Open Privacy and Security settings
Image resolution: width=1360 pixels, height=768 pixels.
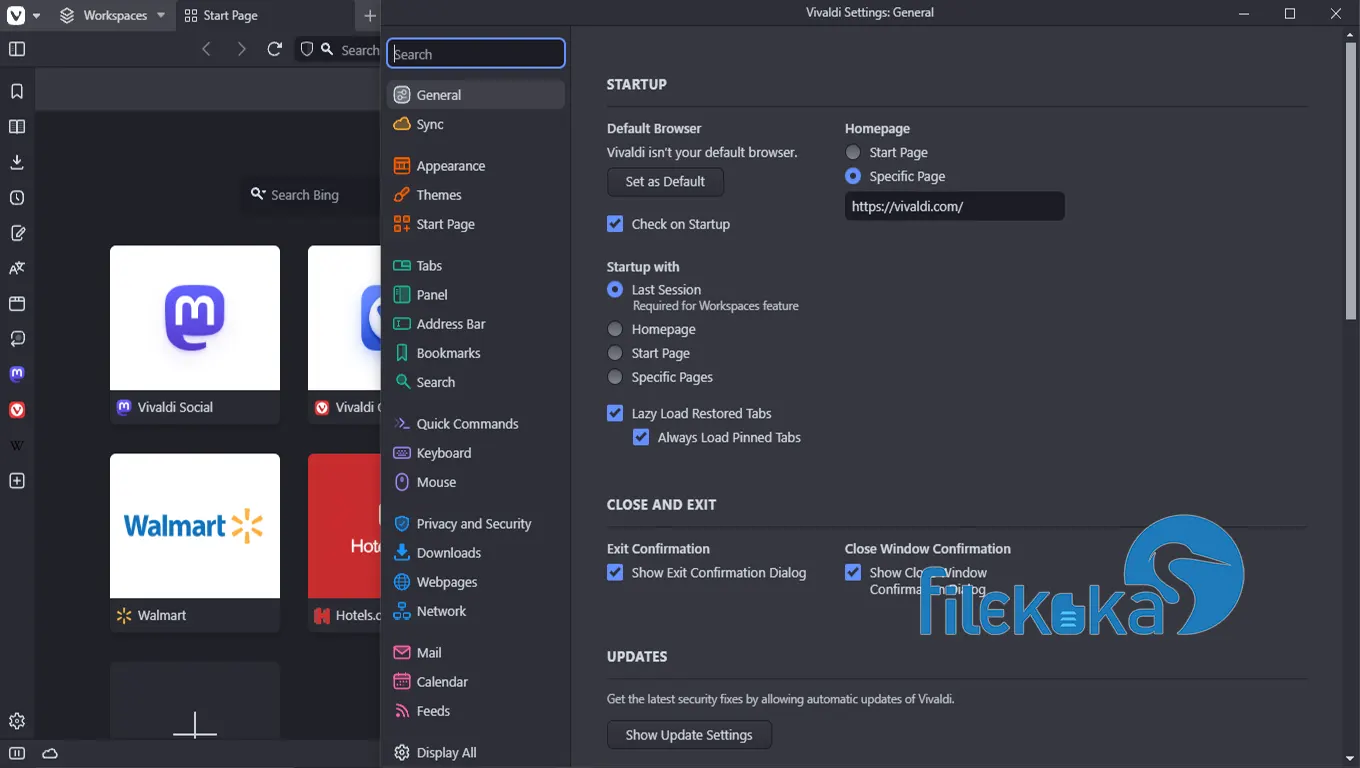[x=476, y=524]
